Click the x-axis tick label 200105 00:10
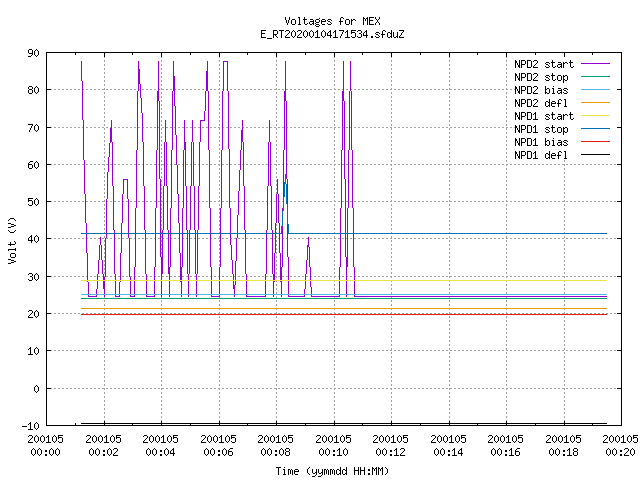 coord(334,446)
